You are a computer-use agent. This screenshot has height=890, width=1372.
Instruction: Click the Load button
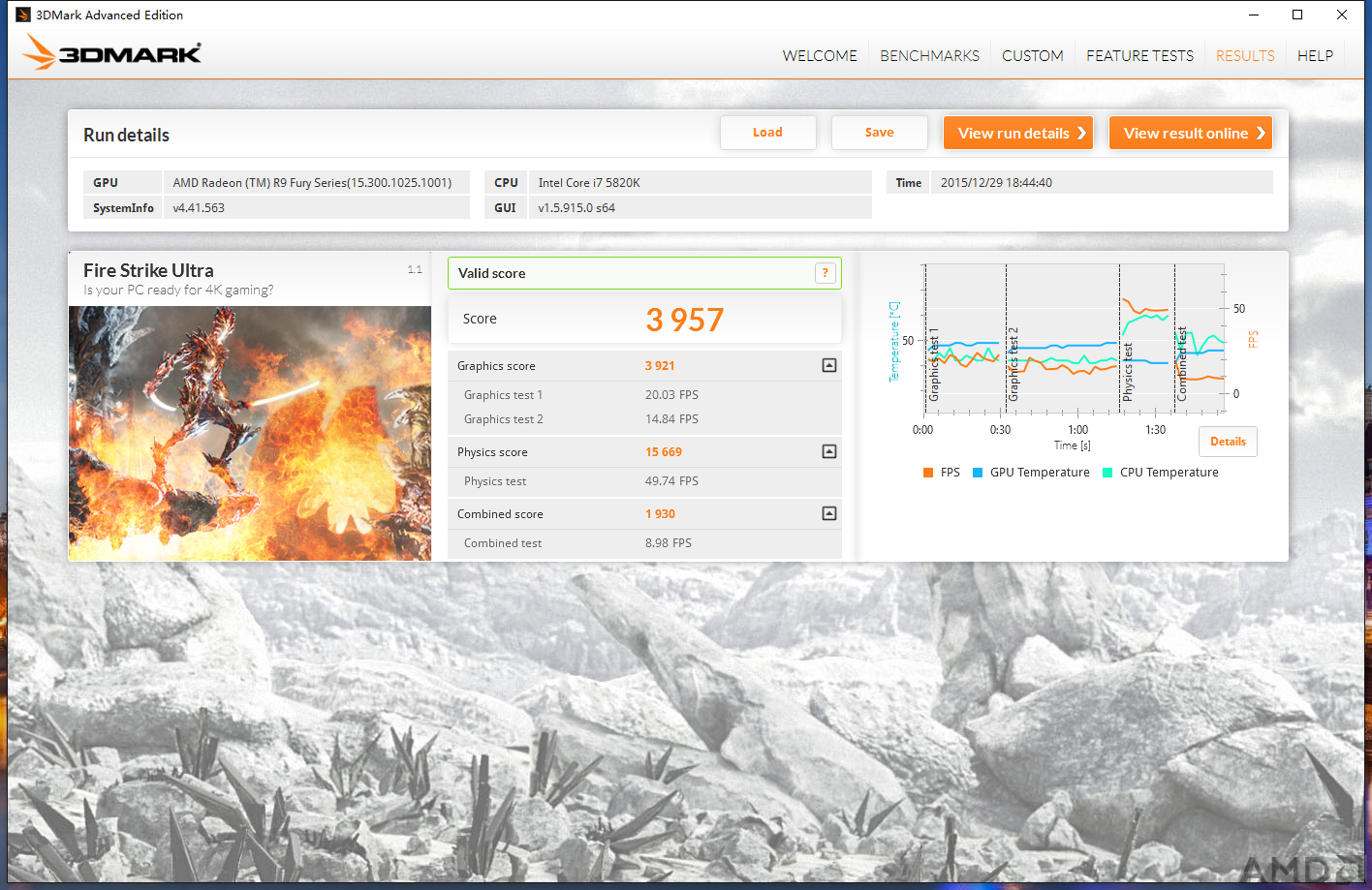tap(767, 133)
